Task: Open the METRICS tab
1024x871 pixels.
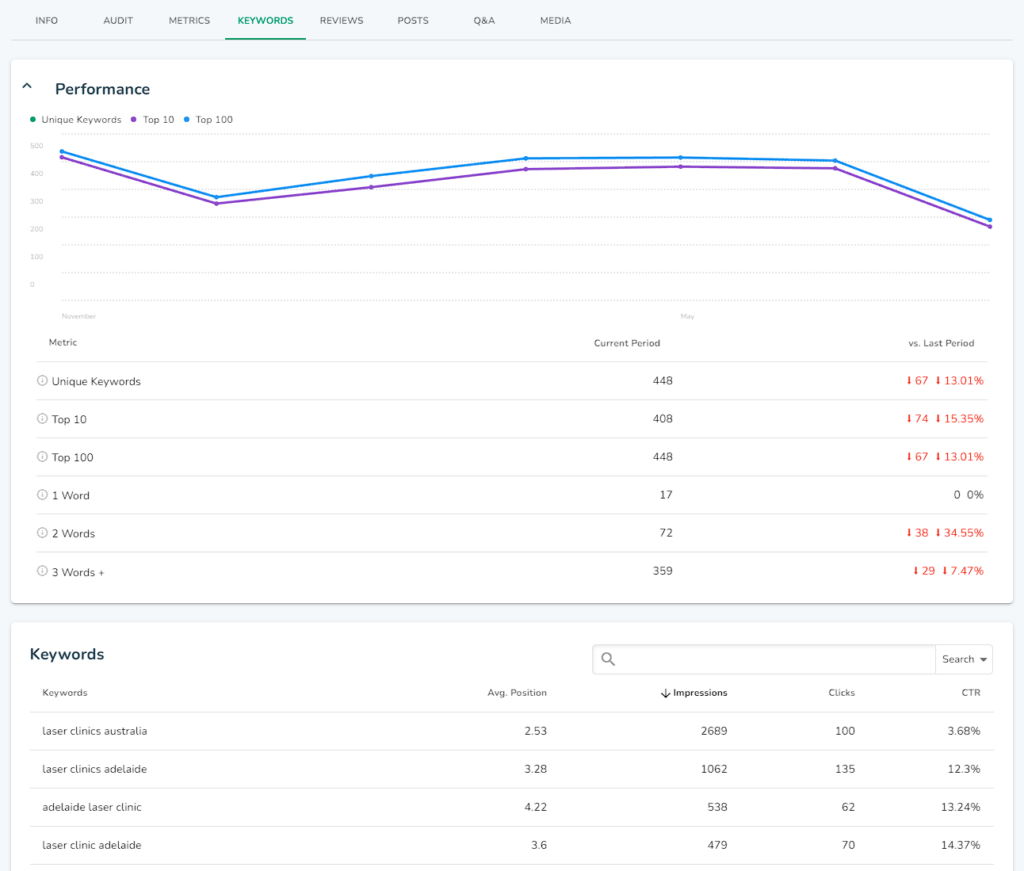Action: click(189, 20)
